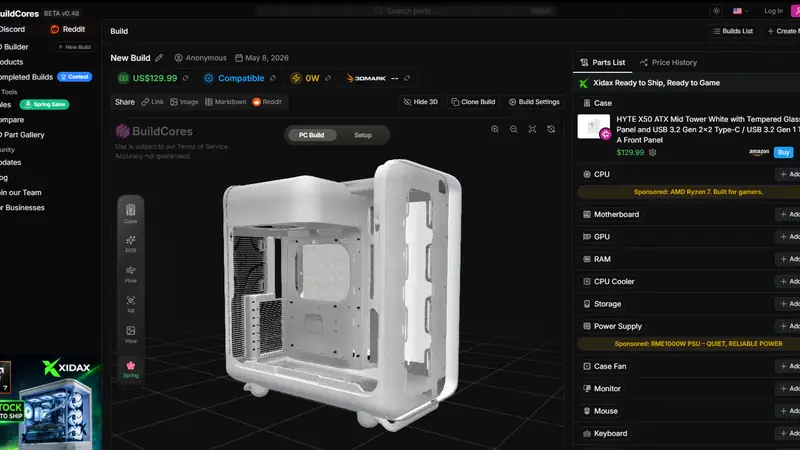Click the Anonymous author label

coord(201,58)
